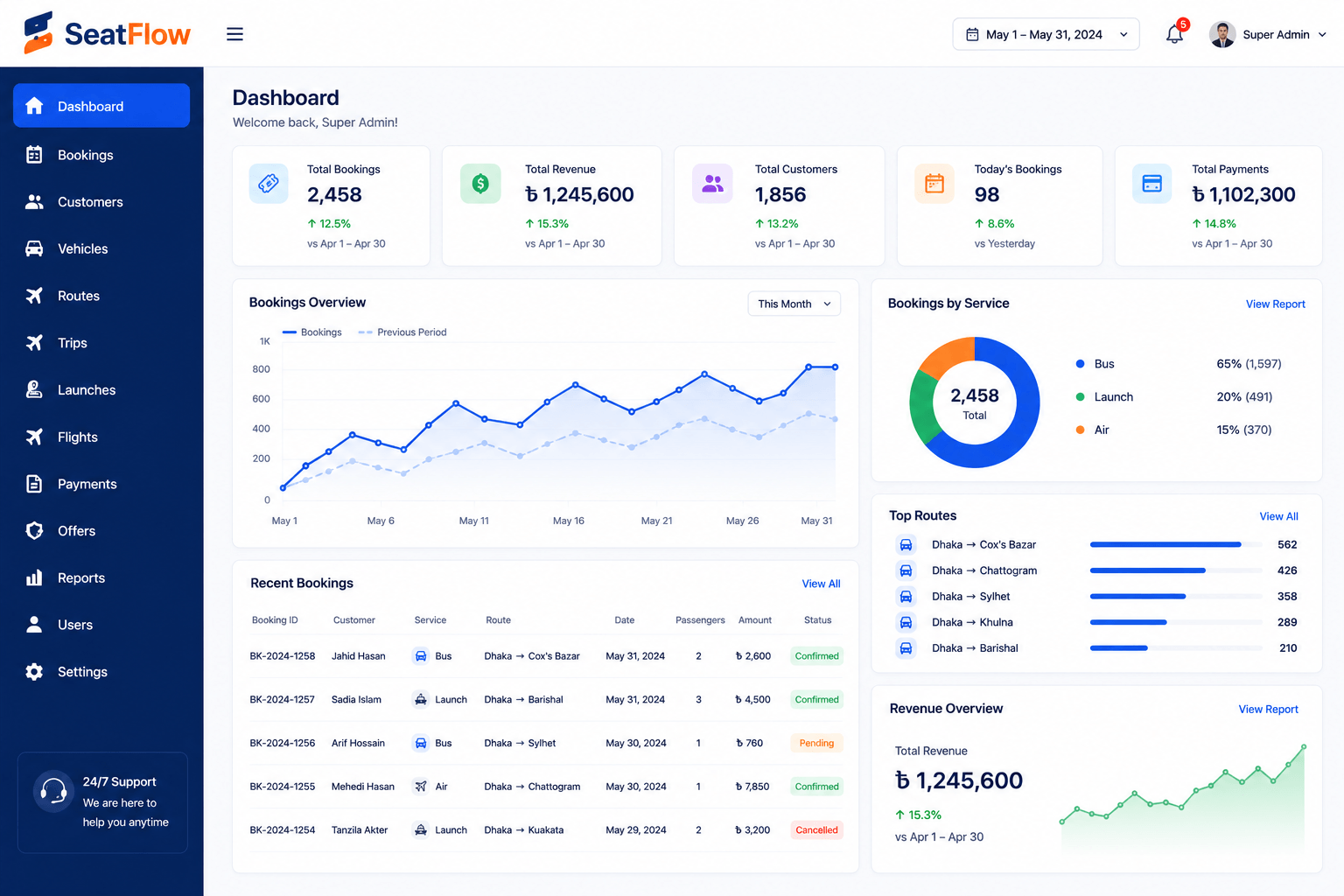Click bus icon beside Dhaka → Khulna route
The image size is (1344, 896).
[x=906, y=622]
